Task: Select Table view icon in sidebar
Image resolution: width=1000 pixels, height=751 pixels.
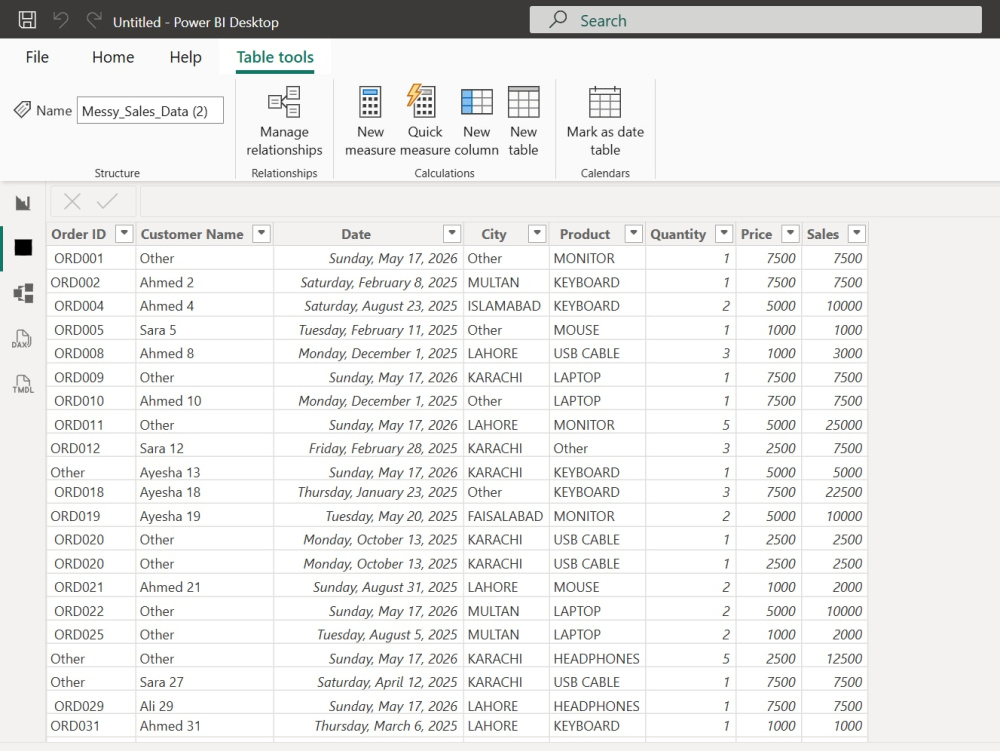Action: click(23, 247)
